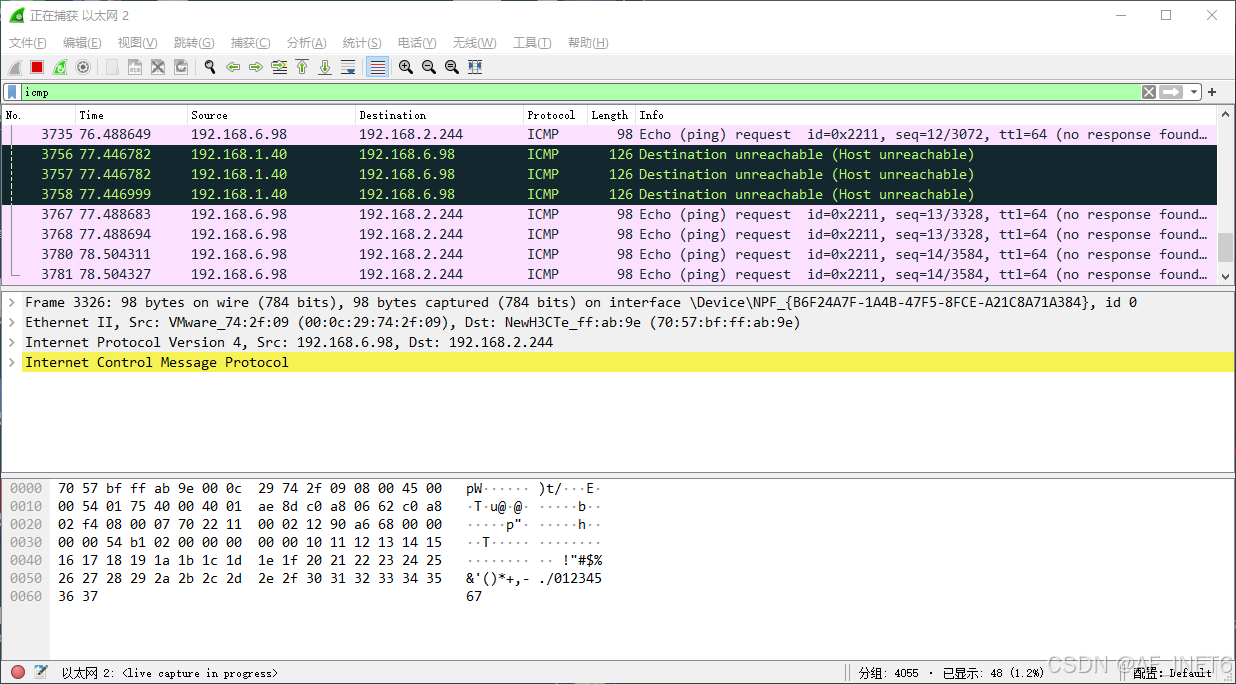Open capture options gear icon
Image resolution: width=1236 pixels, height=684 pixels.
point(83,67)
